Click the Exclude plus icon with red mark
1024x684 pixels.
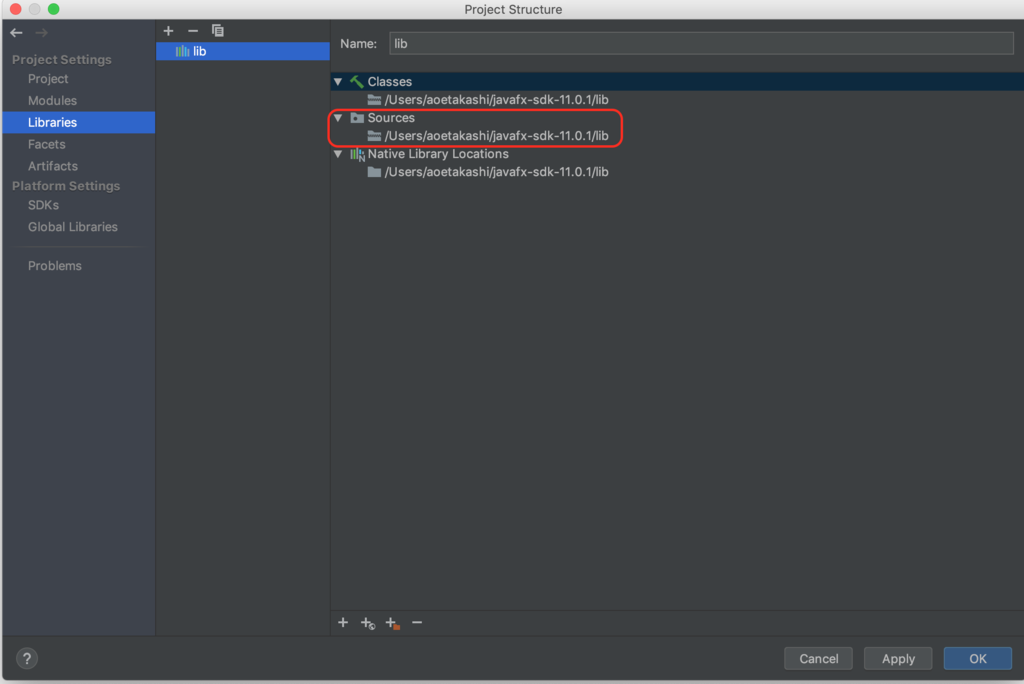pos(392,623)
